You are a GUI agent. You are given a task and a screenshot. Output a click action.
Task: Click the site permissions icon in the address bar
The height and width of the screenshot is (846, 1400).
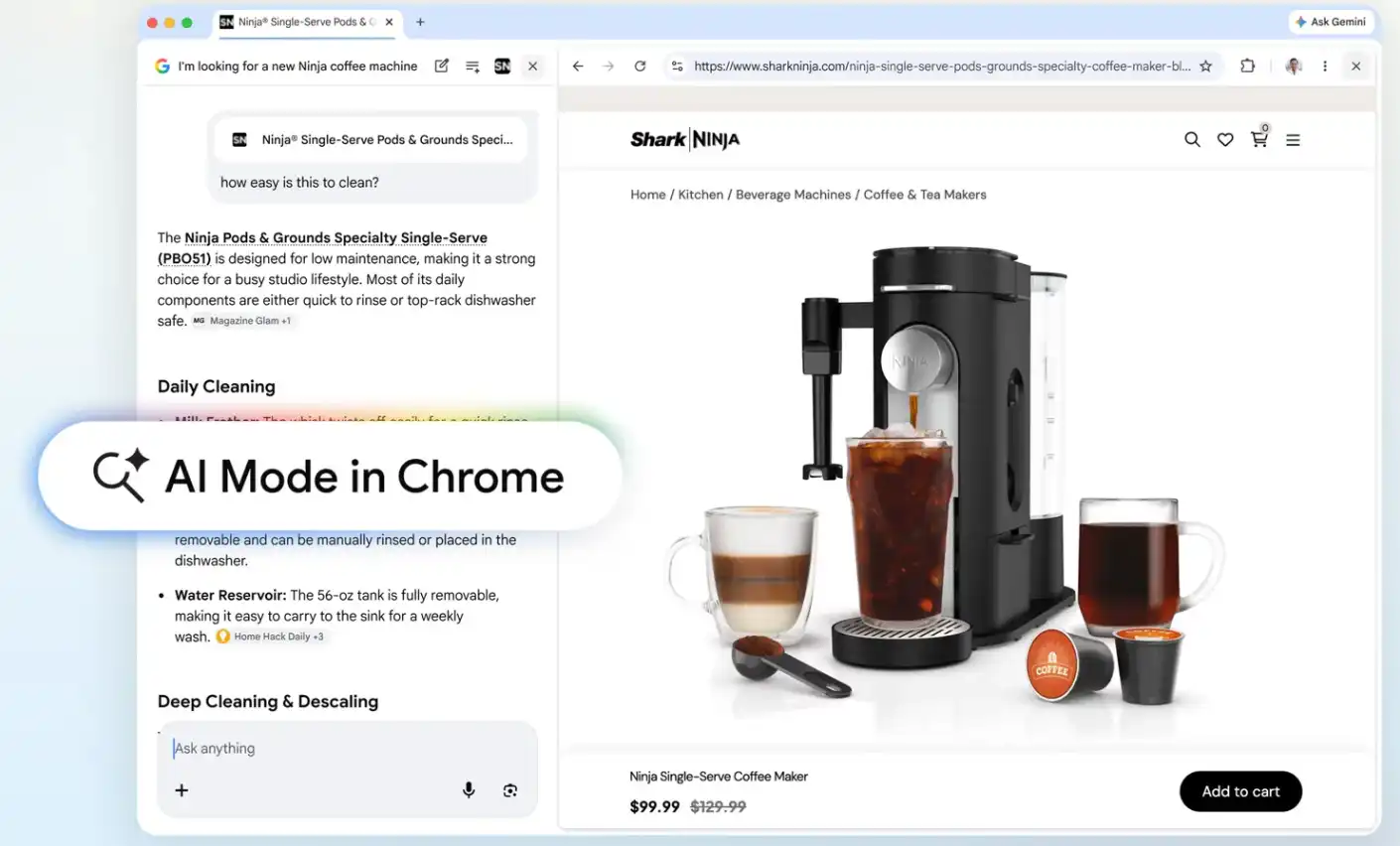(x=676, y=66)
